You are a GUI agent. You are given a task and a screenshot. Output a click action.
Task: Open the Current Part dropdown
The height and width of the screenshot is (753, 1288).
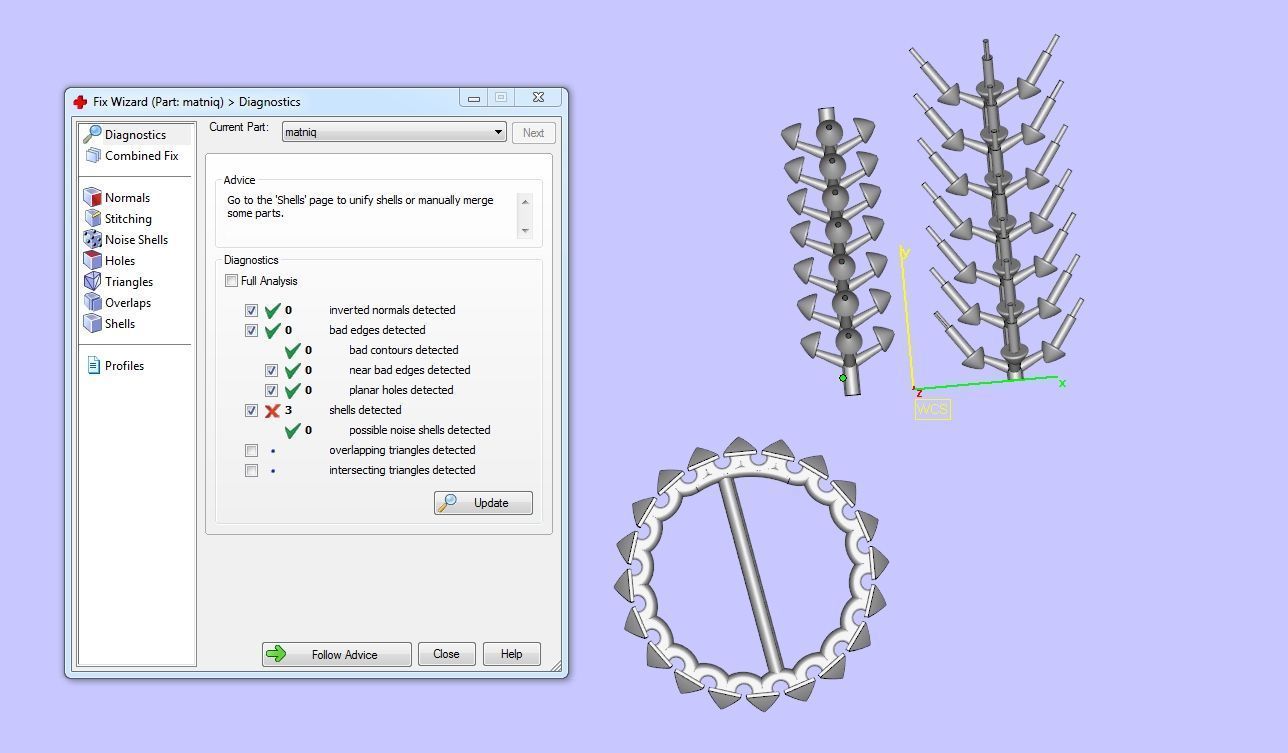394,132
